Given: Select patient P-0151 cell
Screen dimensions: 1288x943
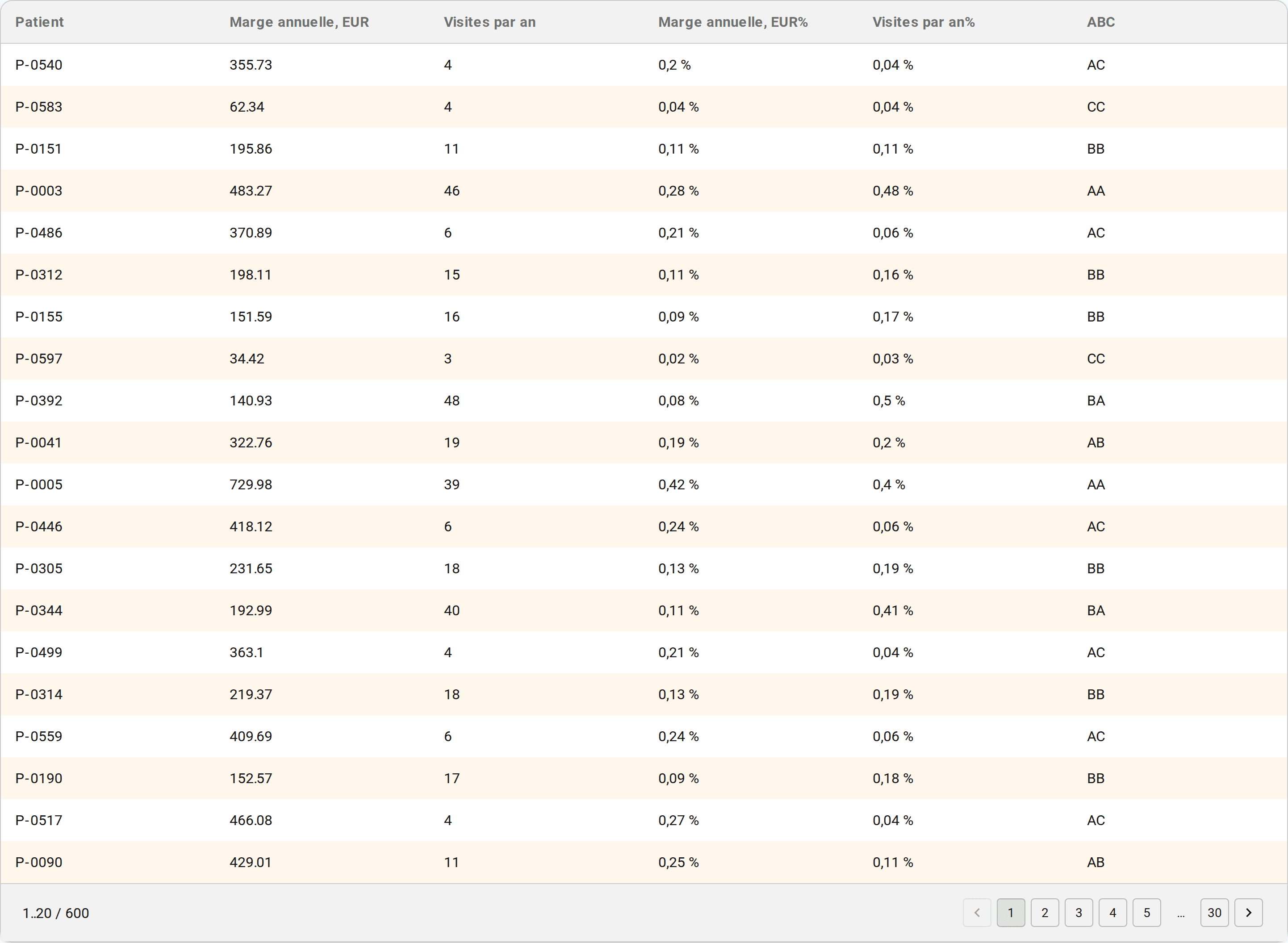Looking at the screenshot, I should [38, 149].
